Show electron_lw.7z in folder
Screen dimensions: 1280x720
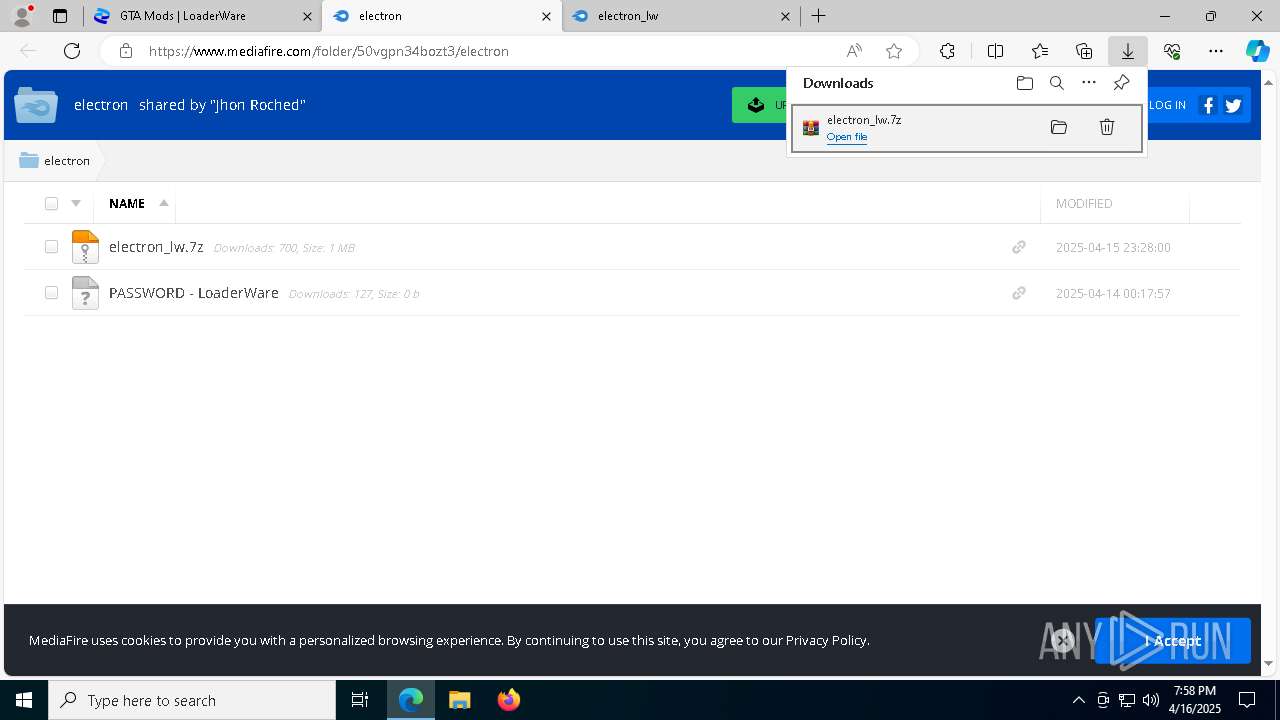pos(1059,127)
